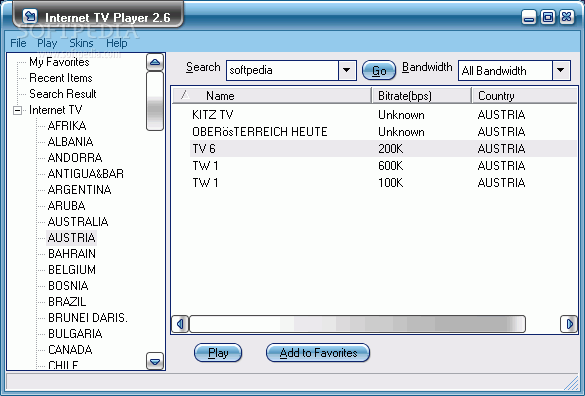Select BAHRAIN in the country tree

pyautogui.click(x=72, y=254)
